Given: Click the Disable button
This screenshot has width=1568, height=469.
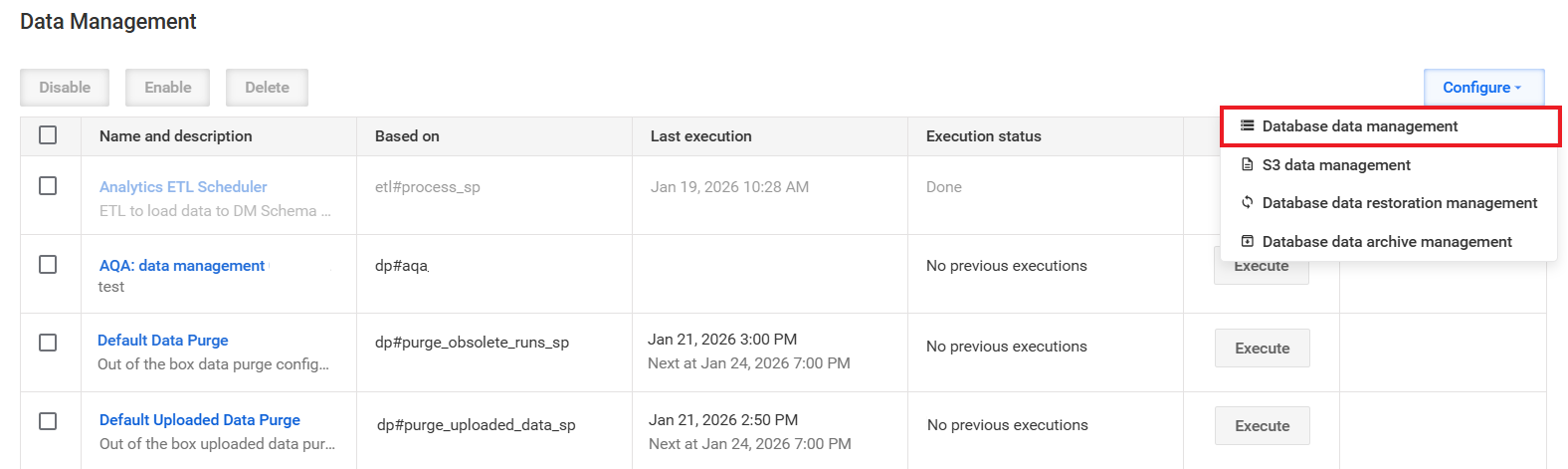Looking at the screenshot, I should (x=65, y=88).
